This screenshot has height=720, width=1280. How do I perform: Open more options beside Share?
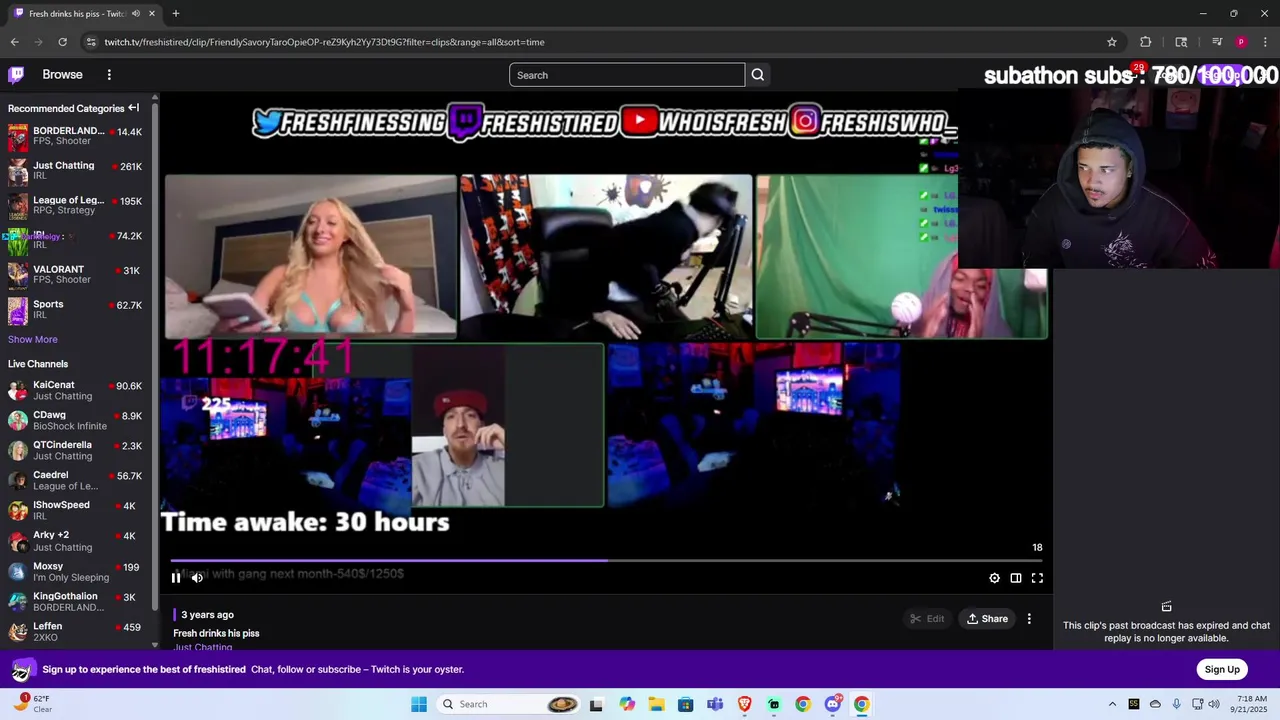pyautogui.click(x=1029, y=619)
